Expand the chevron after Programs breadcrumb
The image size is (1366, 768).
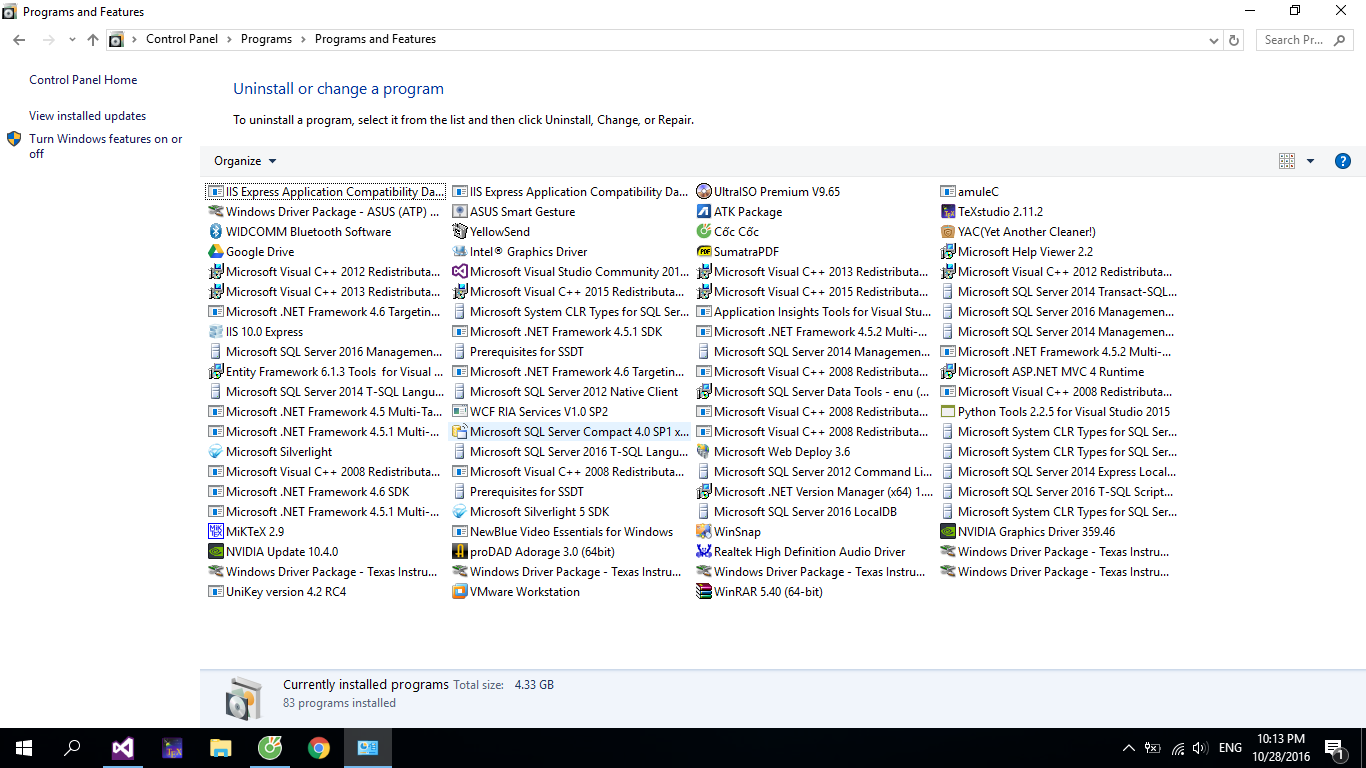point(304,40)
